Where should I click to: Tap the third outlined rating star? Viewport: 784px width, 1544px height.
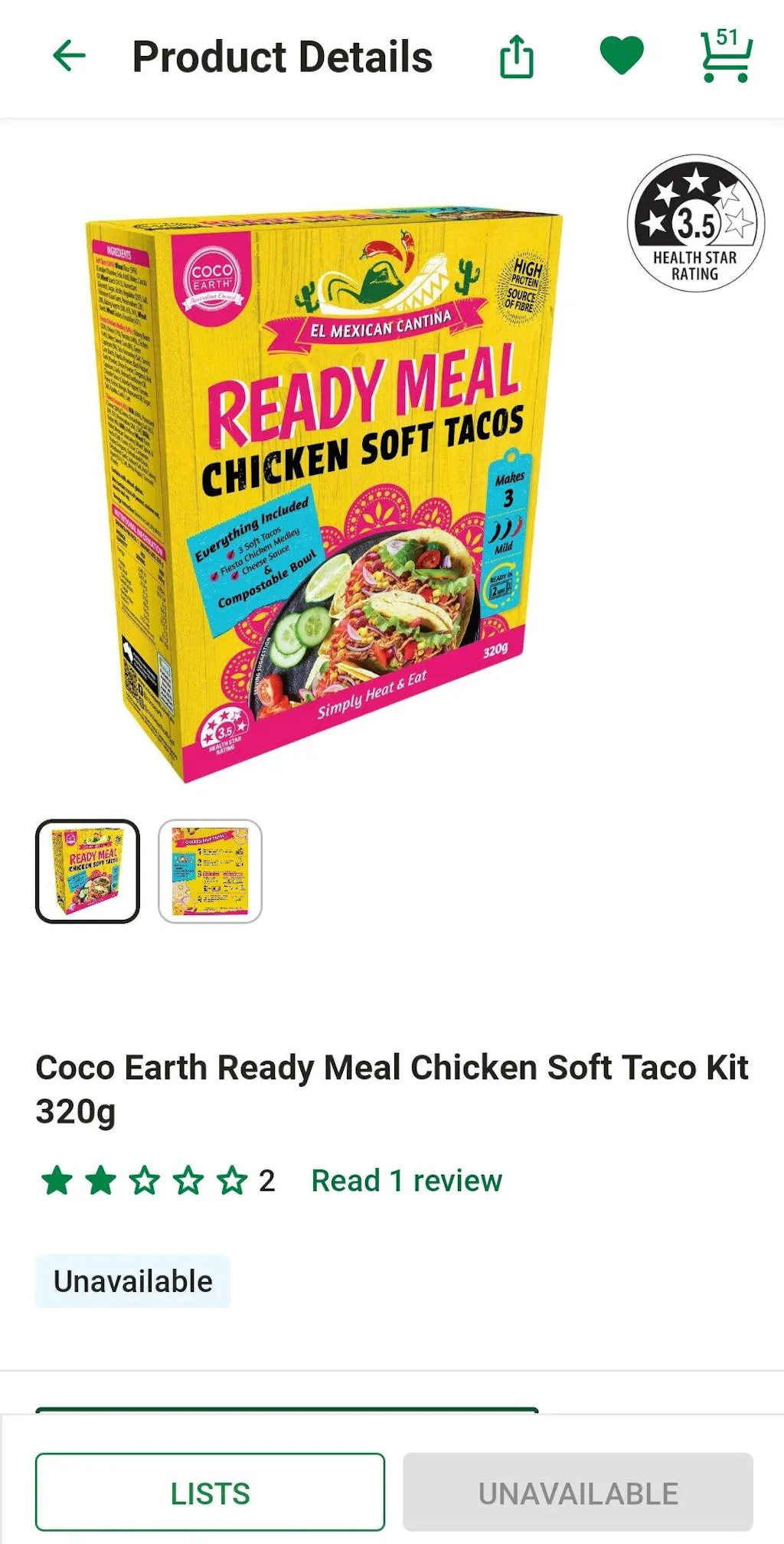[144, 1180]
